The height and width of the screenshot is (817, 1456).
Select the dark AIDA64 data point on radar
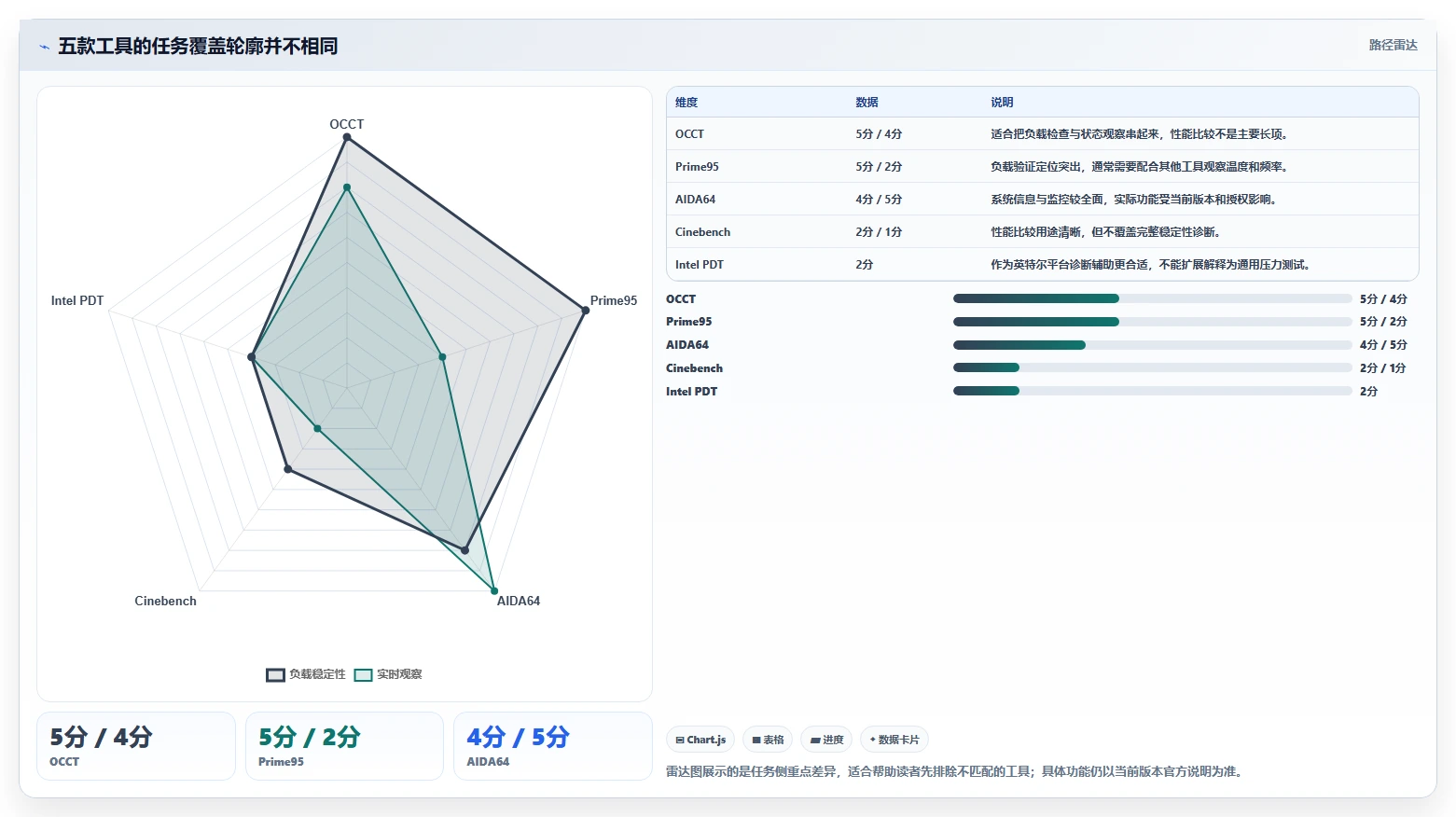pos(465,550)
